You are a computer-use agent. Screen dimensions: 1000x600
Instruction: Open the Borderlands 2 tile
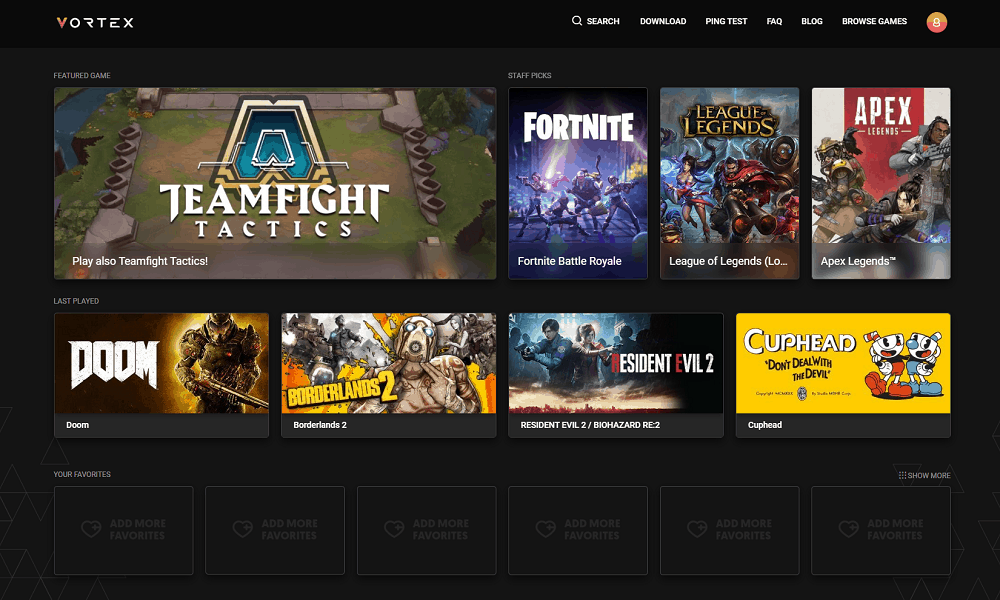[388, 375]
